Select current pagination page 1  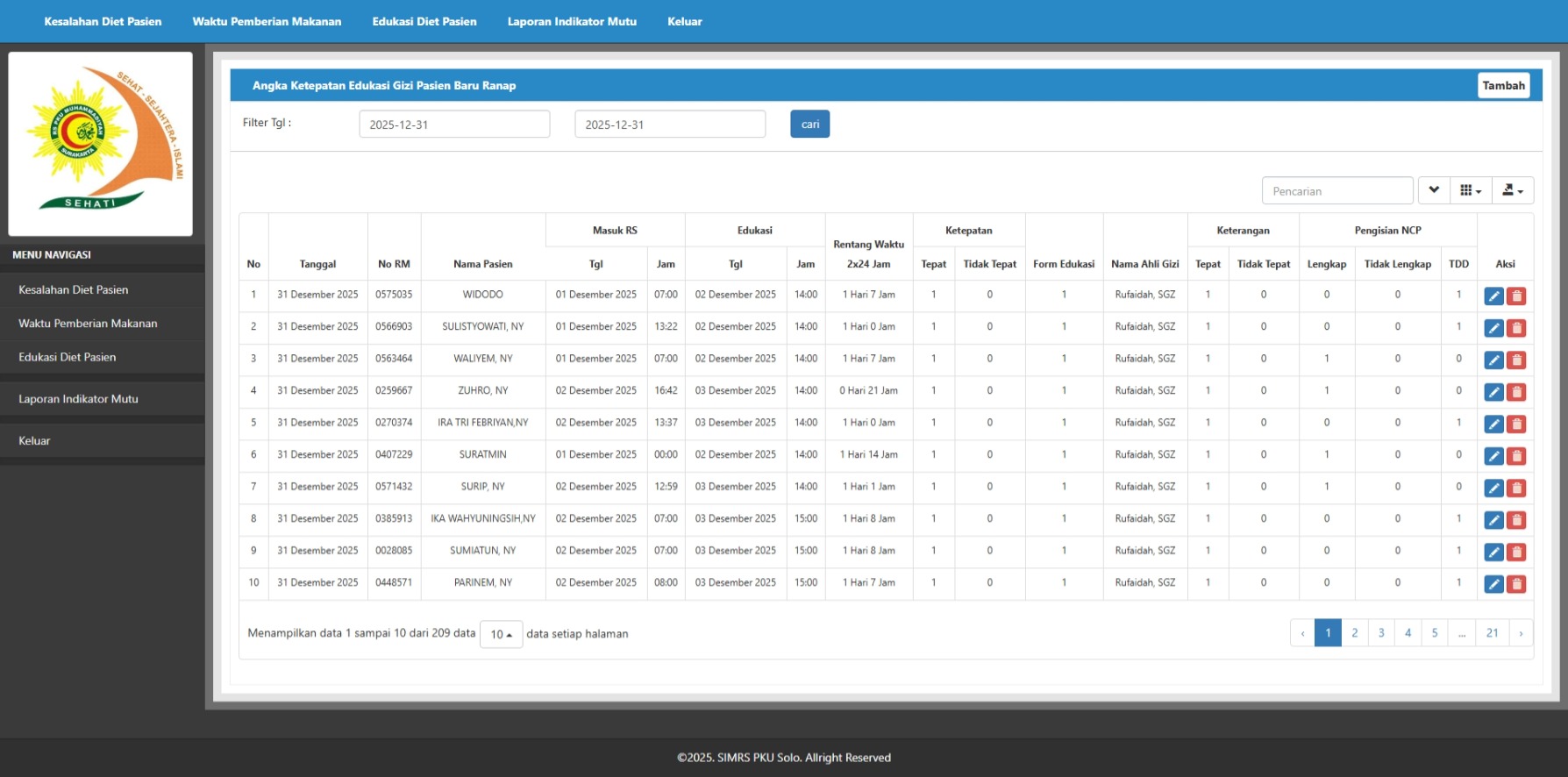(1328, 632)
